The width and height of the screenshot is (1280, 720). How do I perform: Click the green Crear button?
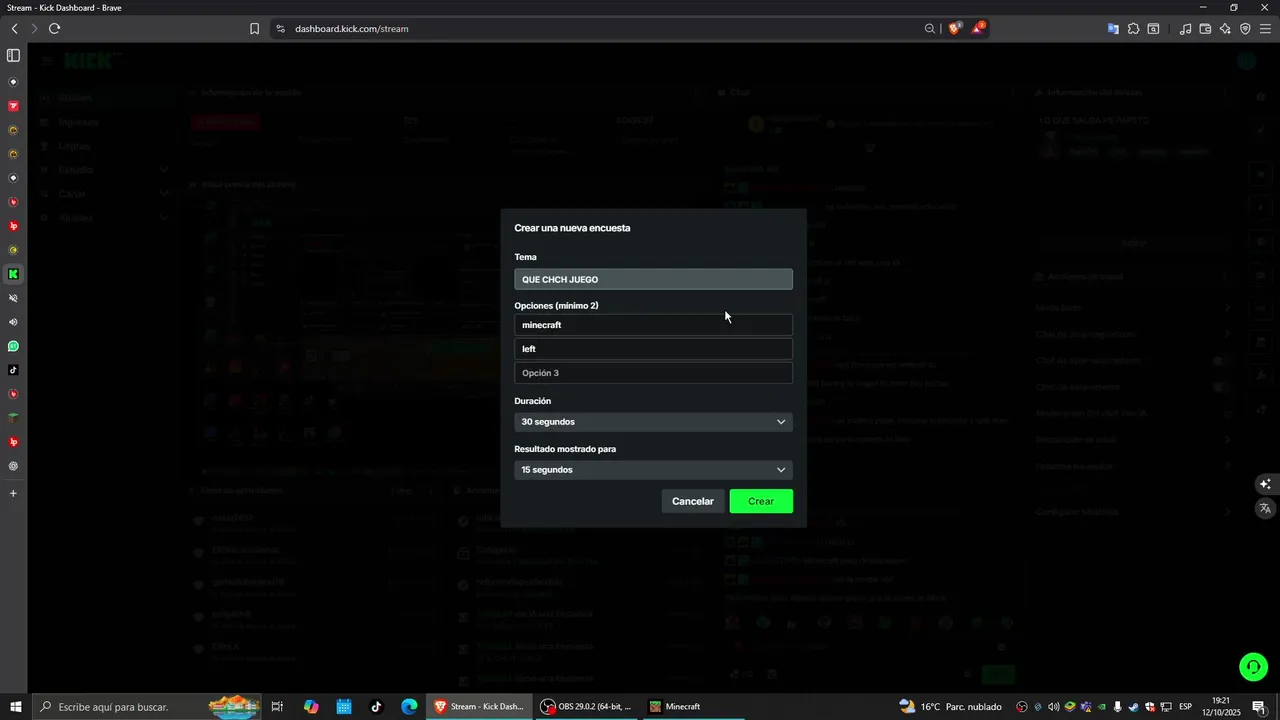tap(761, 501)
